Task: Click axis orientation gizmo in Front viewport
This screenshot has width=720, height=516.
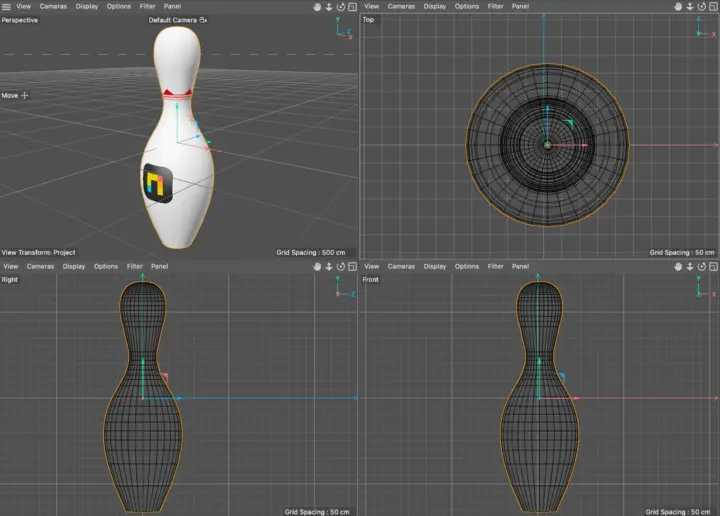Action: [x=705, y=287]
